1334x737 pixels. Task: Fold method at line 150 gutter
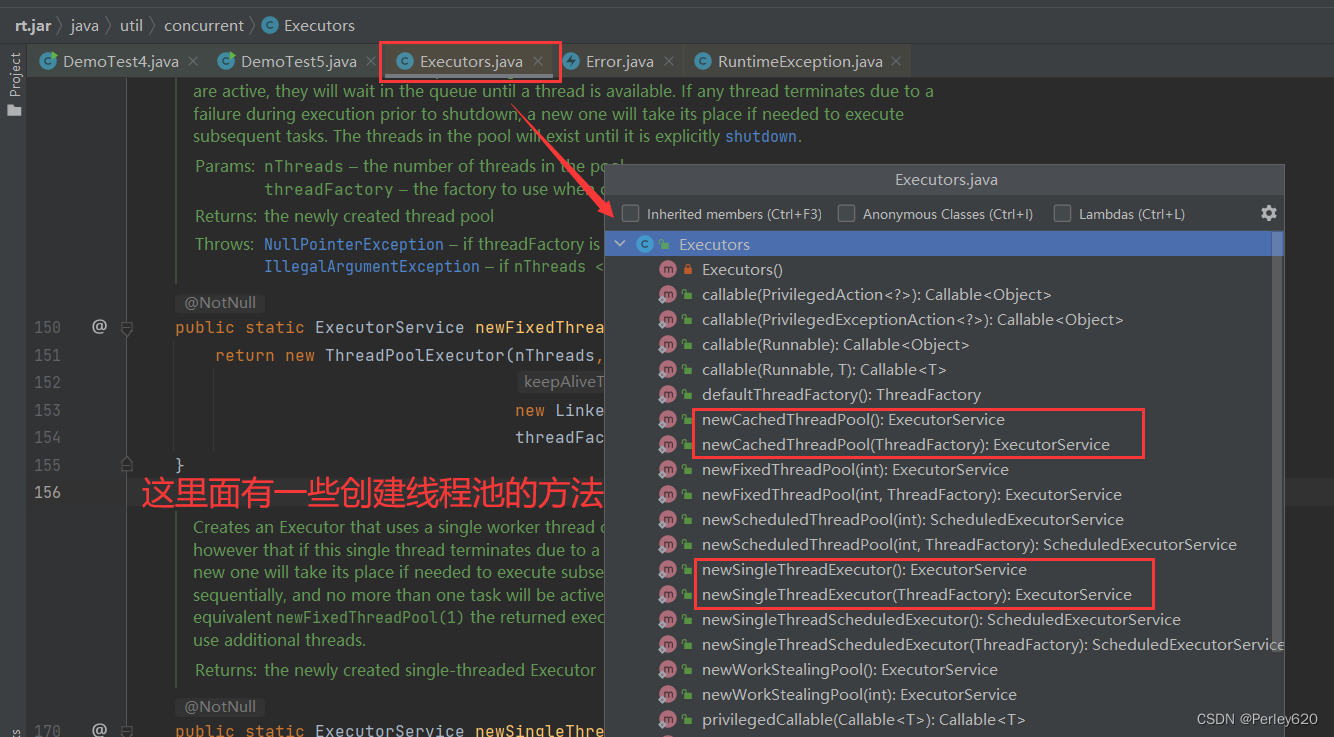pyautogui.click(x=127, y=327)
